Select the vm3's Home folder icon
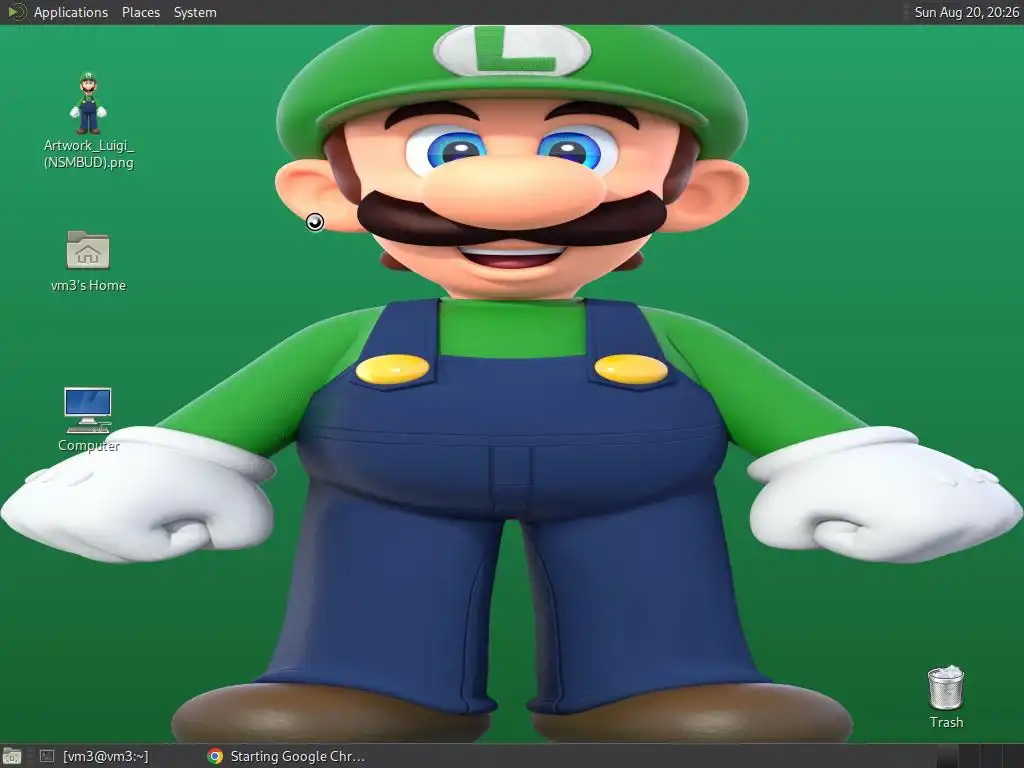Image resolution: width=1024 pixels, height=768 pixels. click(88, 249)
